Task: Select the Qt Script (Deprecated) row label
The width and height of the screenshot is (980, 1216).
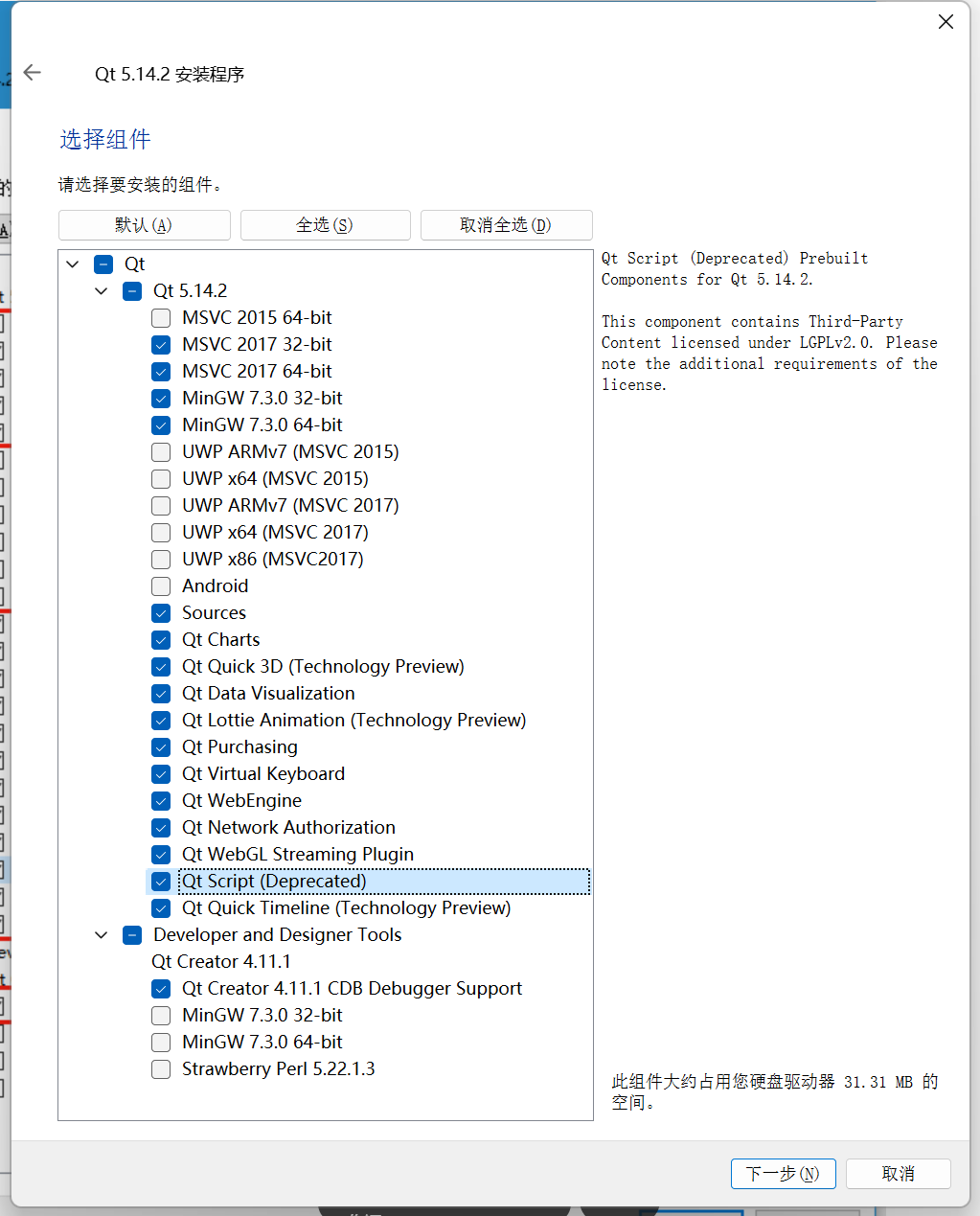Action: (275, 881)
